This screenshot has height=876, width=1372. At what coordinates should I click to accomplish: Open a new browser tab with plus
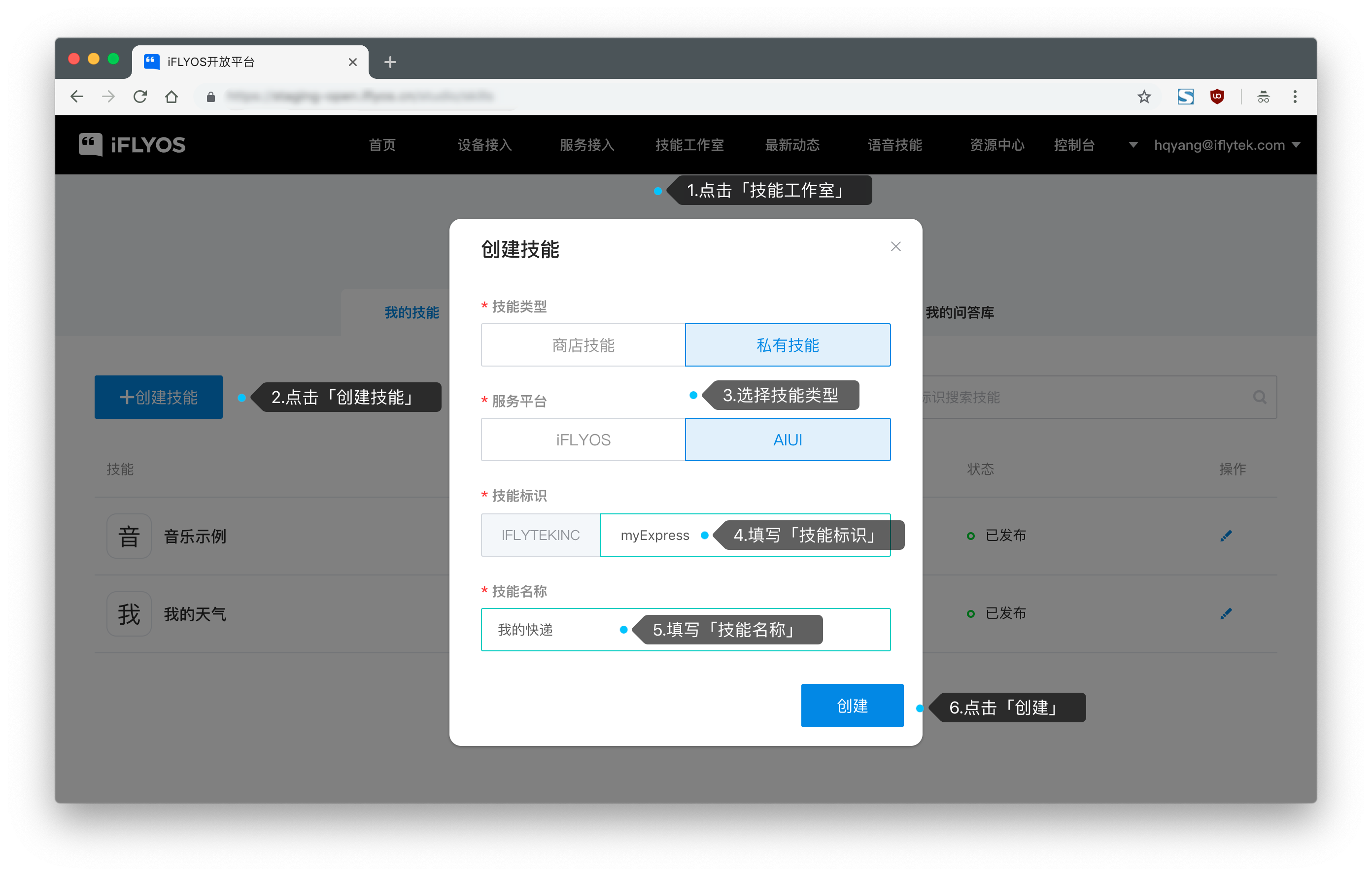(390, 62)
